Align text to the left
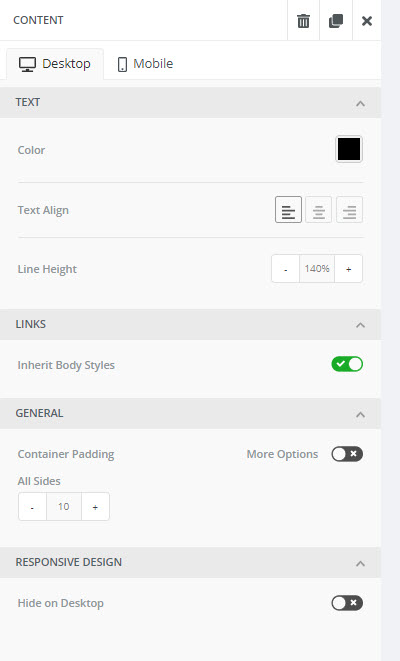 288,210
